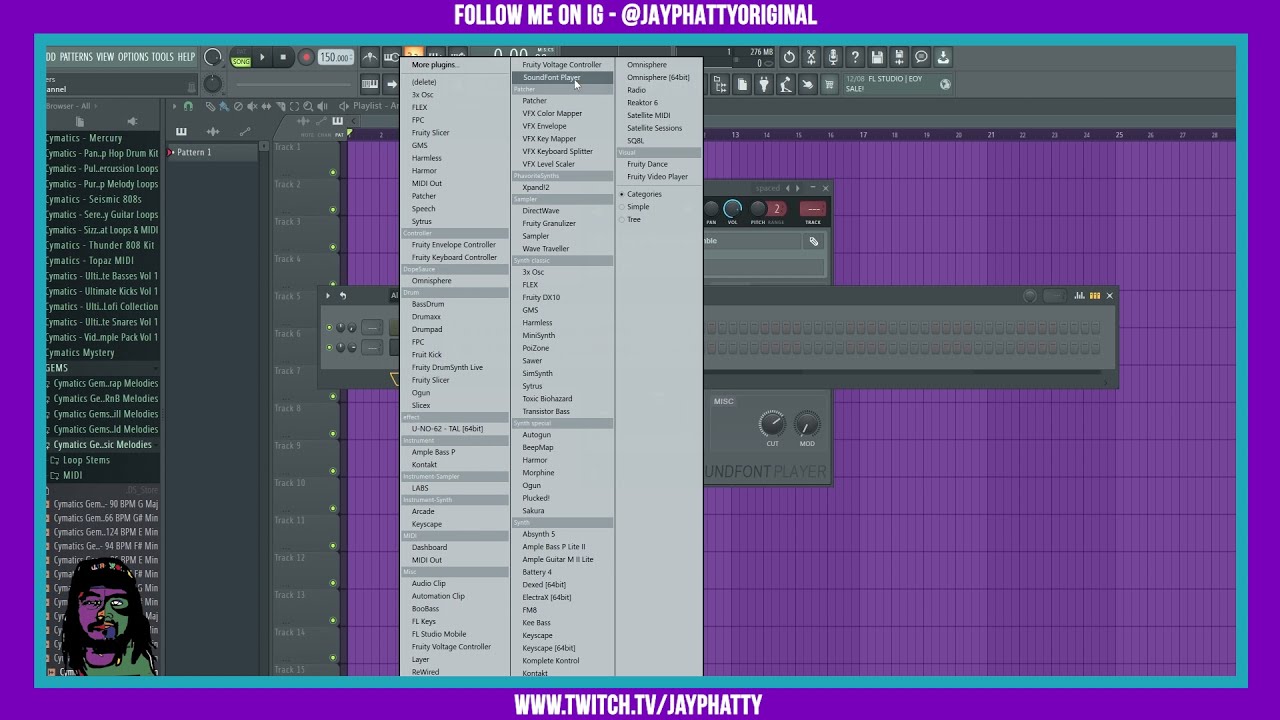This screenshot has width=1280, height=720.
Task: Toggle Track 3 mute green light
Action: pyautogui.click(x=333, y=247)
